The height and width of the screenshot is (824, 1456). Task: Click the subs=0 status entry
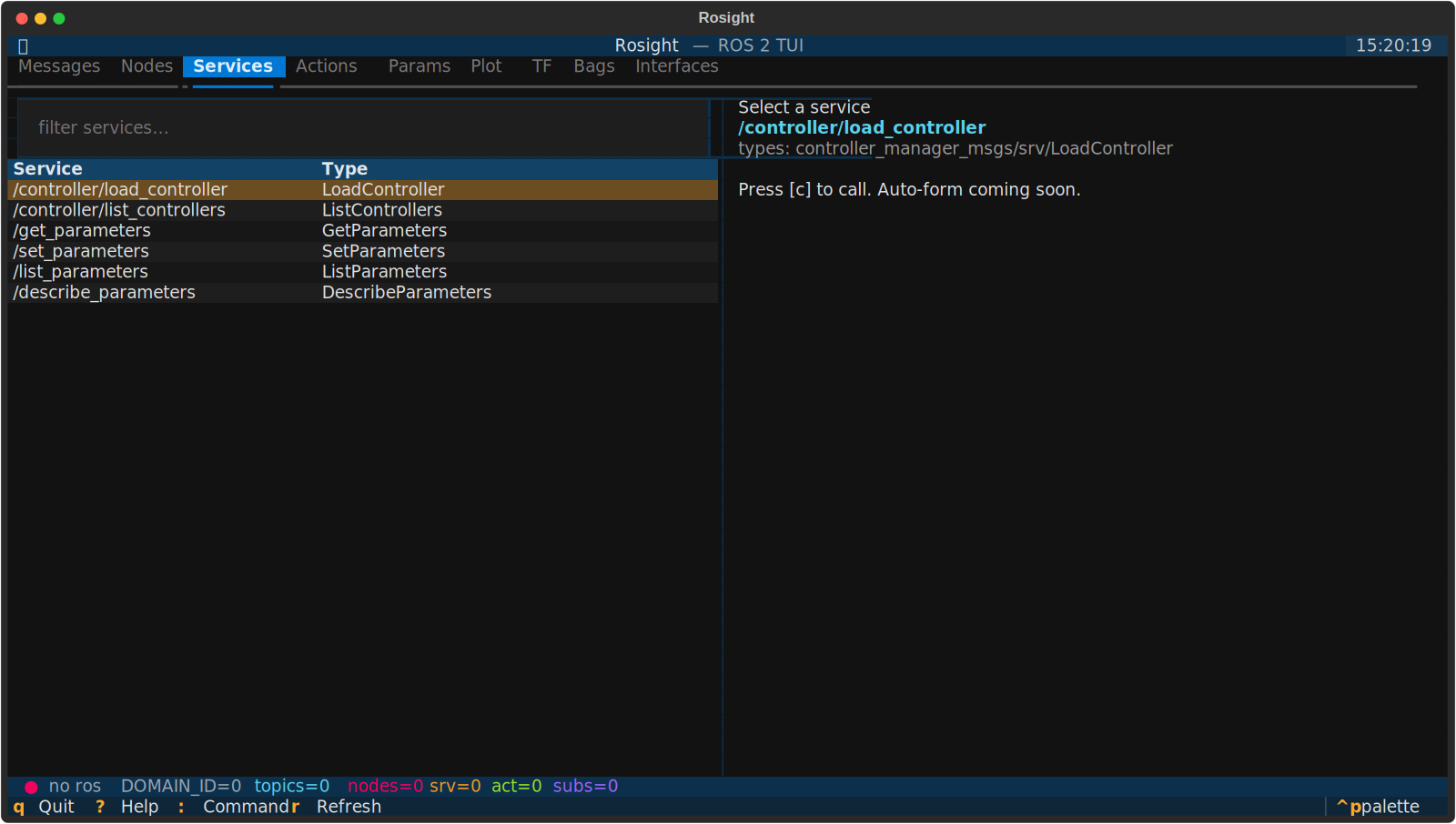(585, 787)
